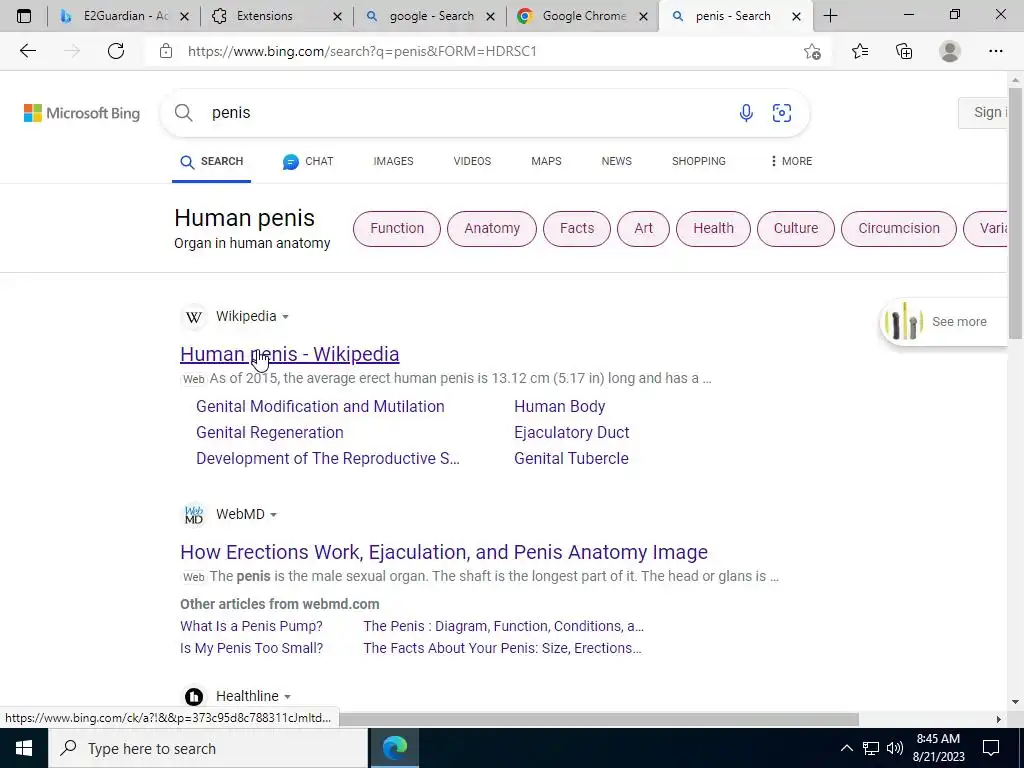Open the VIDEOS search tab
The height and width of the screenshot is (768, 1024).
click(x=472, y=161)
